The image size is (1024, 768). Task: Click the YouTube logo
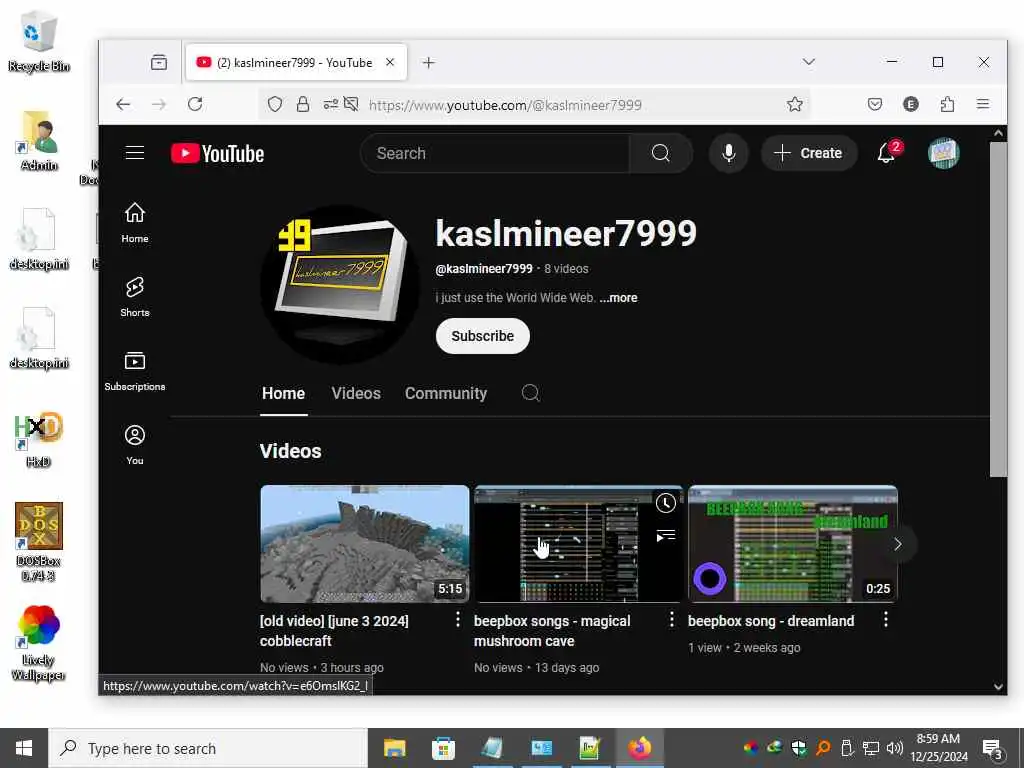click(217, 153)
